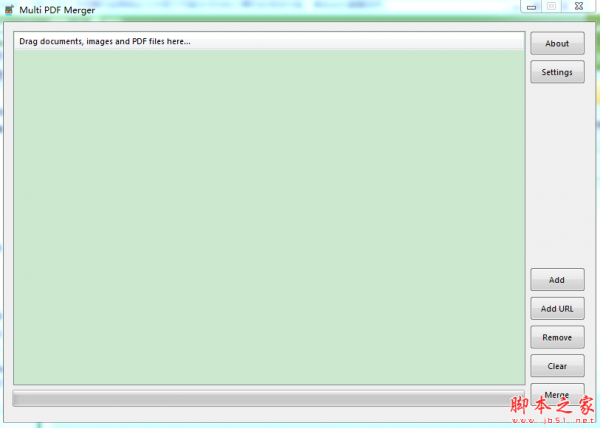Minimize the Multi PDF Merger window
The width and height of the screenshot is (600, 428).
(x=531, y=7)
